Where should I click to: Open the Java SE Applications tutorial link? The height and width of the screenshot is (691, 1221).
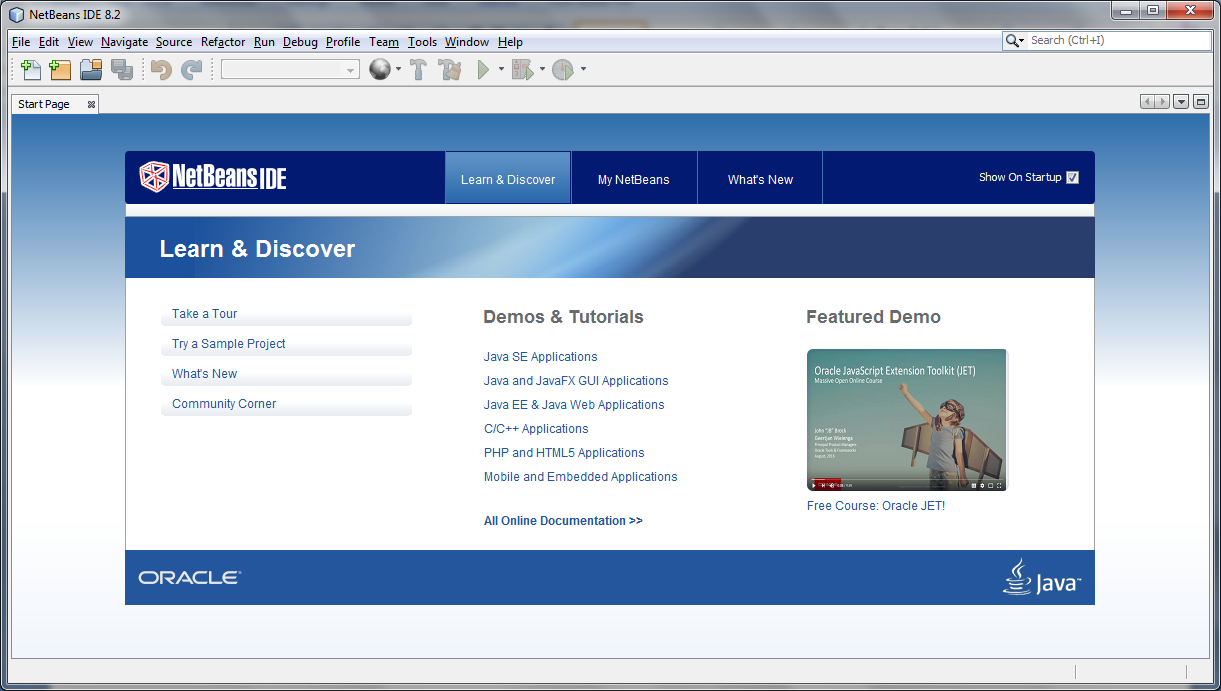click(x=541, y=357)
